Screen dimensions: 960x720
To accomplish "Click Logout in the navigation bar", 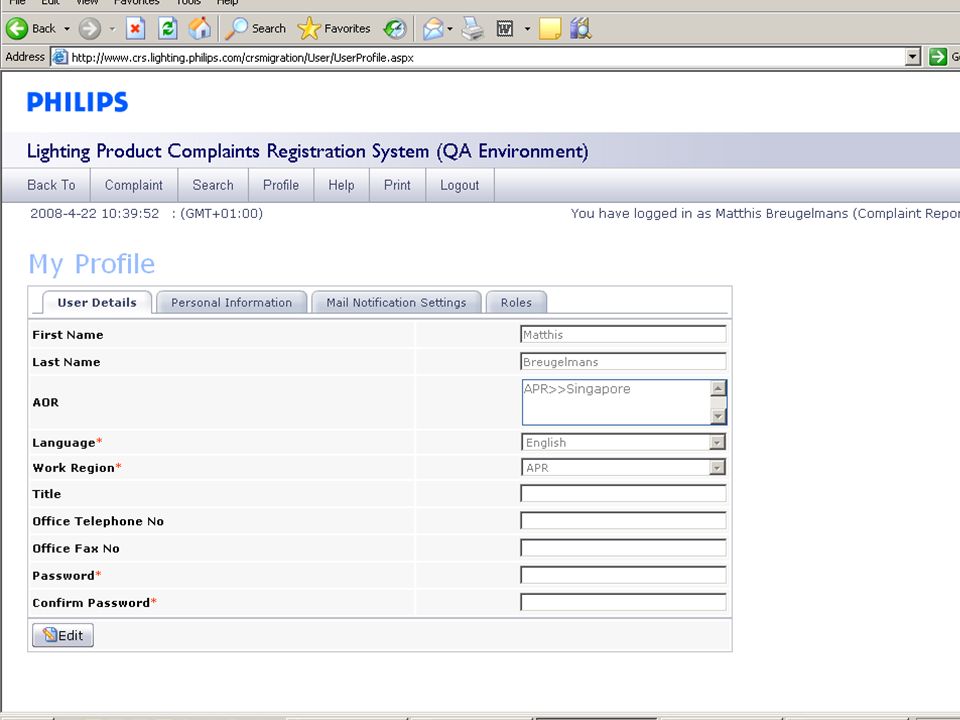I will click(x=460, y=185).
